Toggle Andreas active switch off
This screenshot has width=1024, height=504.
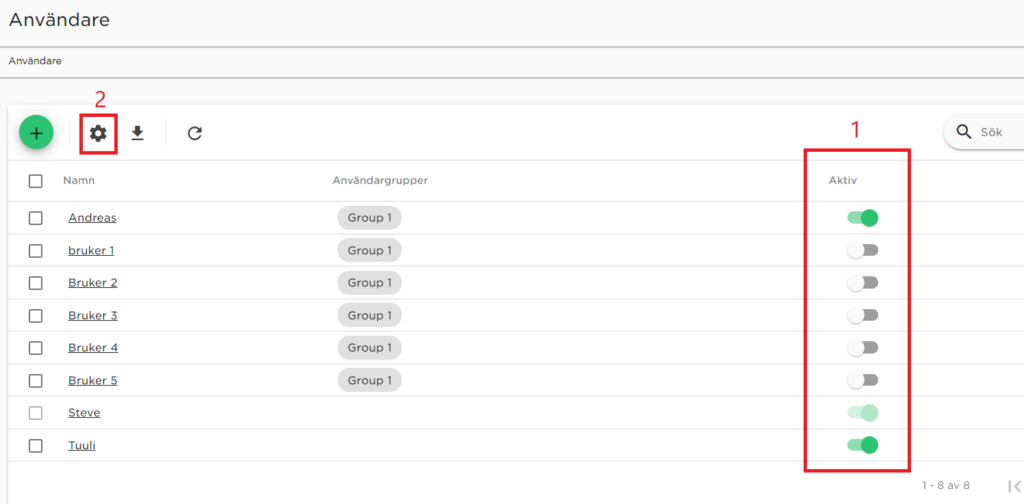(x=862, y=218)
